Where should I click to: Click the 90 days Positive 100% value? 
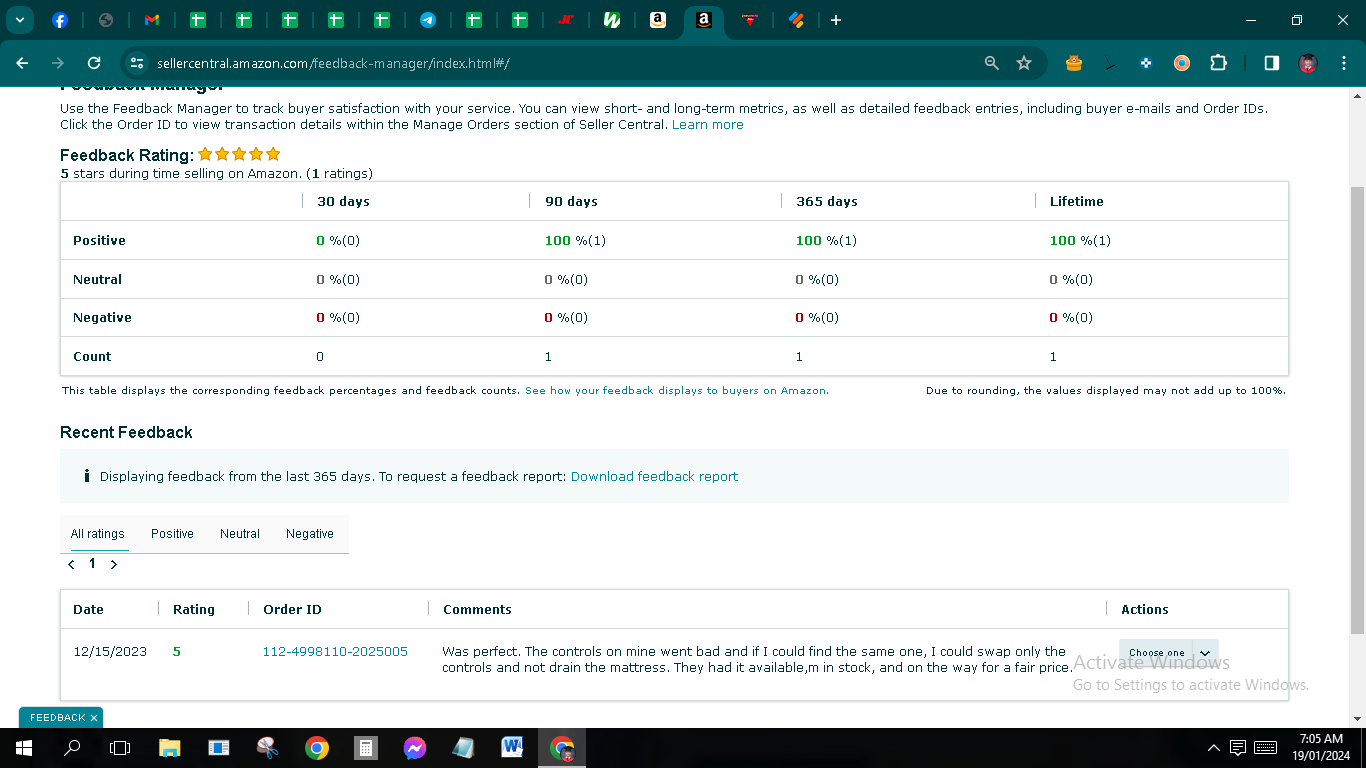[x=575, y=241]
